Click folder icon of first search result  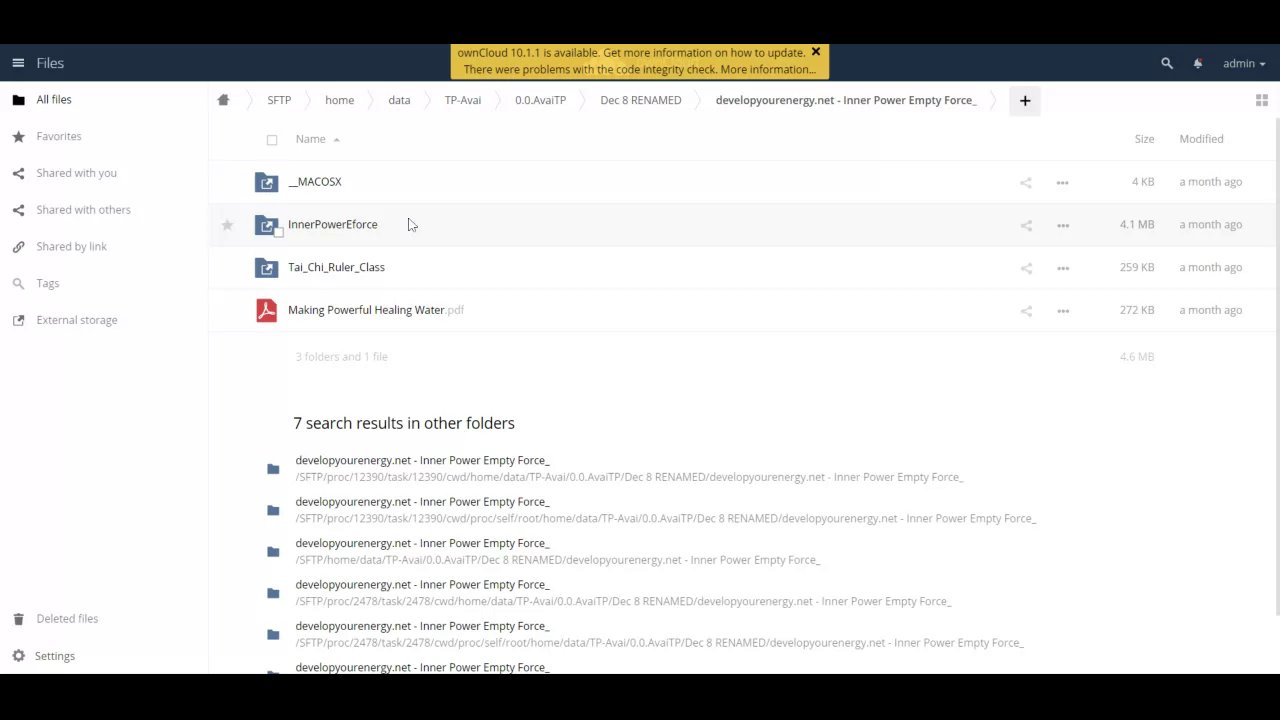tap(273, 469)
